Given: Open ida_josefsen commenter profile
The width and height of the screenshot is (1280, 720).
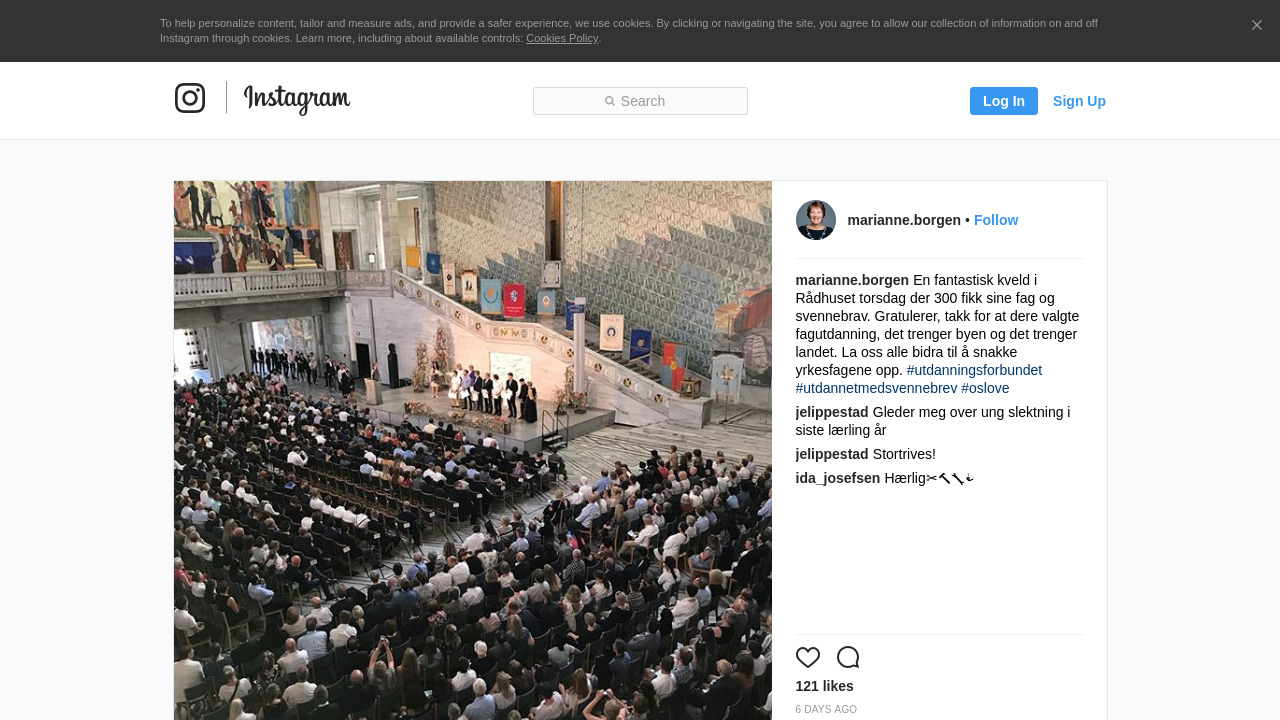Looking at the screenshot, I should point(838,478).
